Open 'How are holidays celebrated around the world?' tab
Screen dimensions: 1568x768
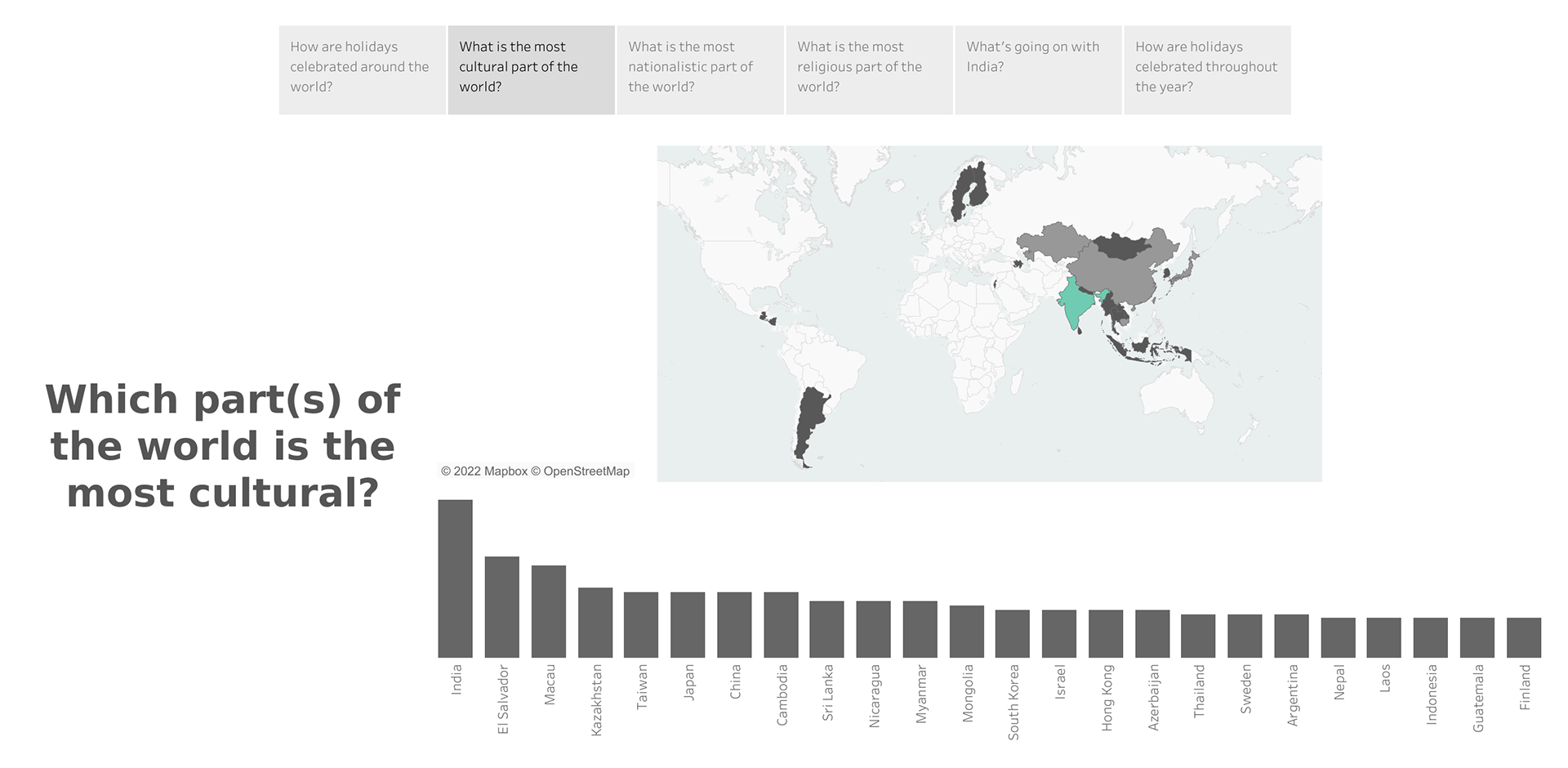tap(362, 69)
